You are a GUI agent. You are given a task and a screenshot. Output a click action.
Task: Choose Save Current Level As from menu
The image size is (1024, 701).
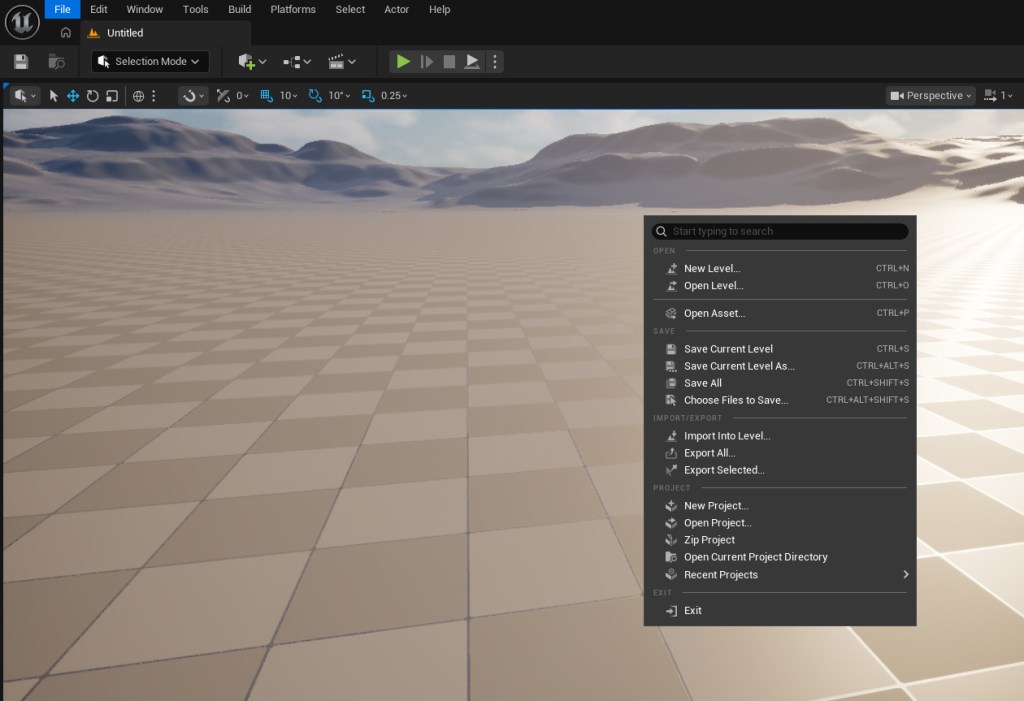pos(739,366)
